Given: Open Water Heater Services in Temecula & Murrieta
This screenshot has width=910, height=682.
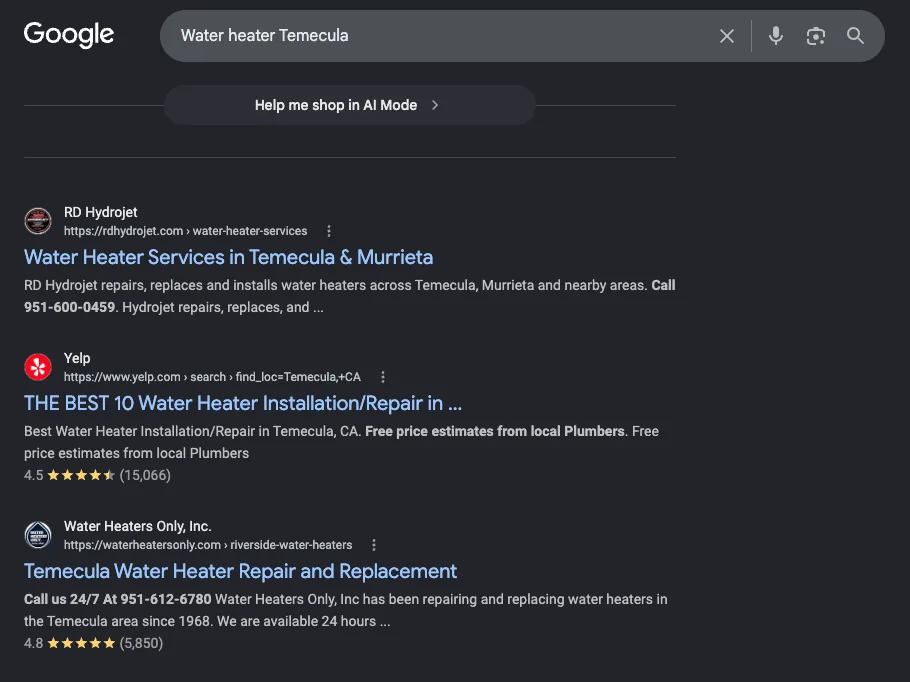Looking at the screenshot, I should 229,257.
